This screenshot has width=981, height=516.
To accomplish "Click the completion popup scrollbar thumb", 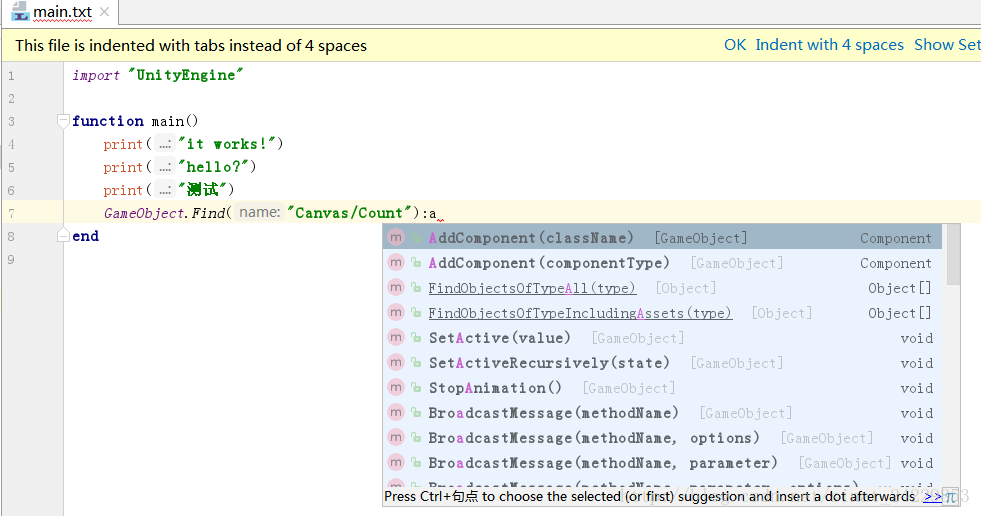I will pyautogui.click(x=953, y=255).
